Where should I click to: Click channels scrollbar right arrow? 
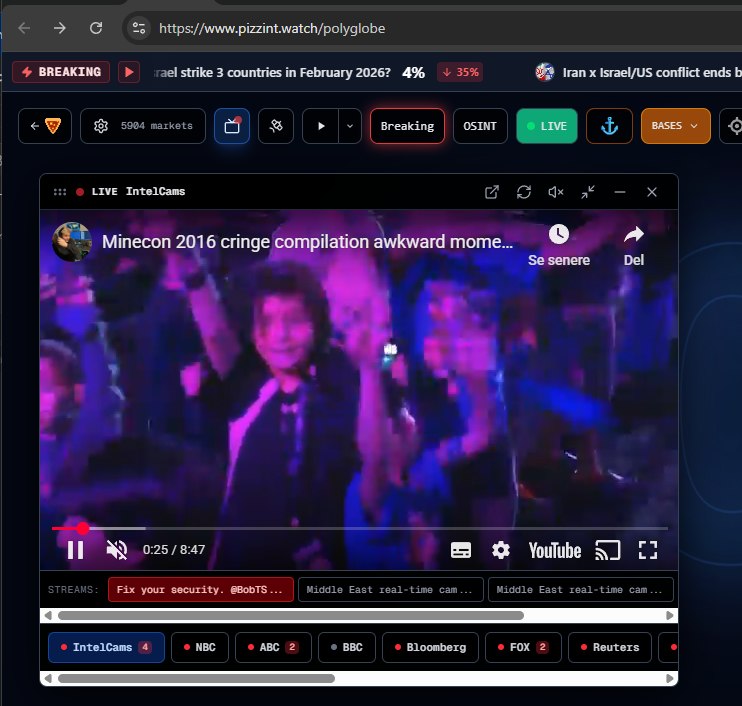670,679
